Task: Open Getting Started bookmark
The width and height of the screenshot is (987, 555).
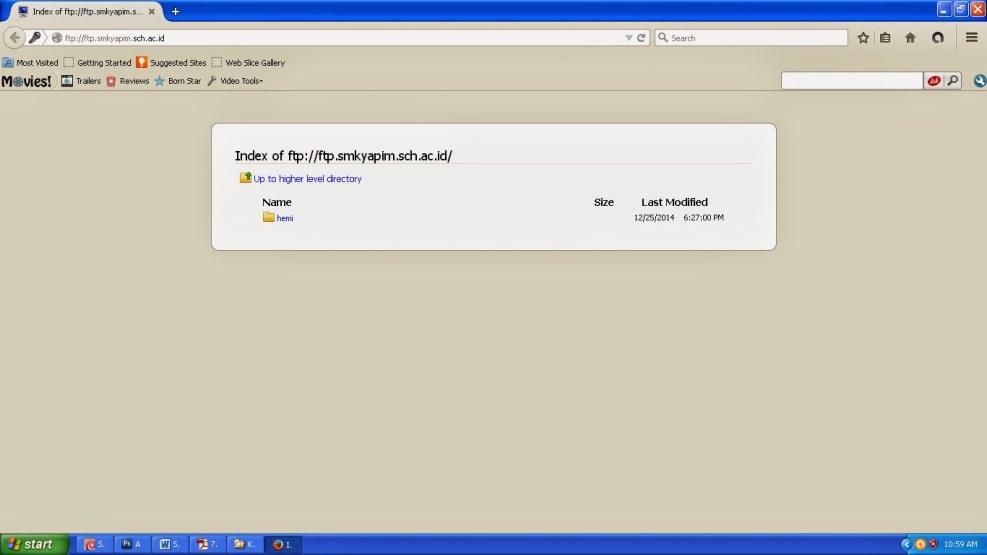Action: pyautogui.click(x=98, y=62)
